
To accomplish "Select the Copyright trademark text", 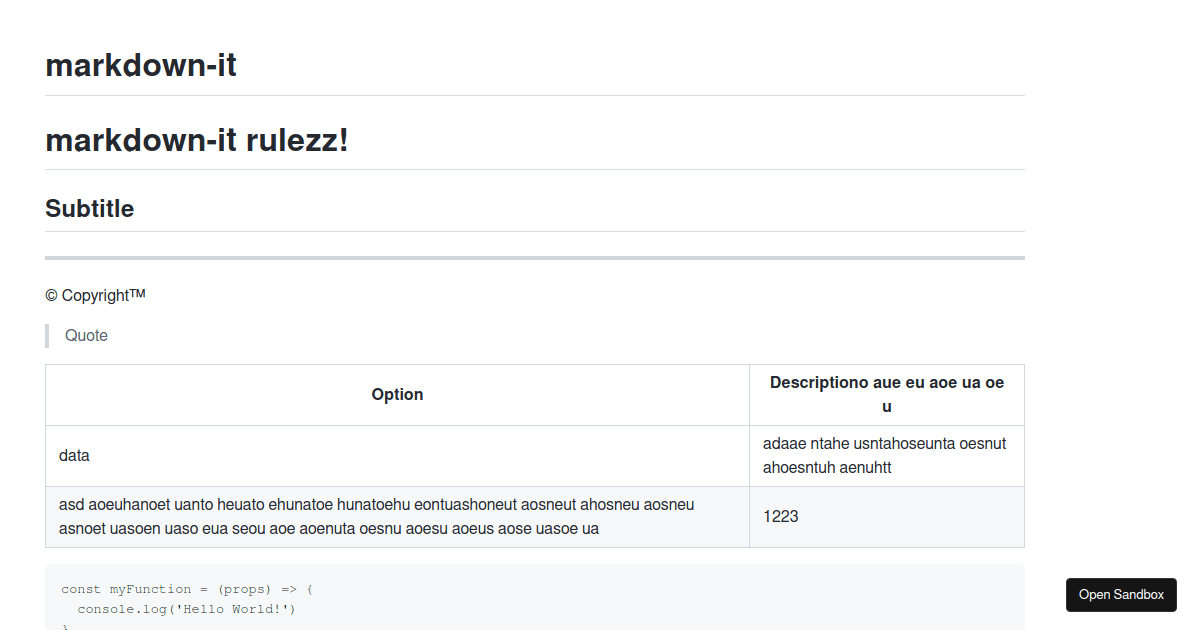I will [95, 295].
